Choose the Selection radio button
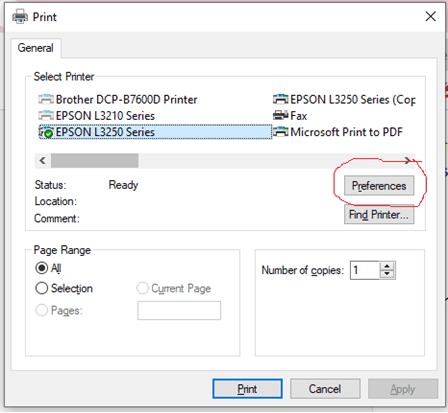 click(x=42, y=288)
